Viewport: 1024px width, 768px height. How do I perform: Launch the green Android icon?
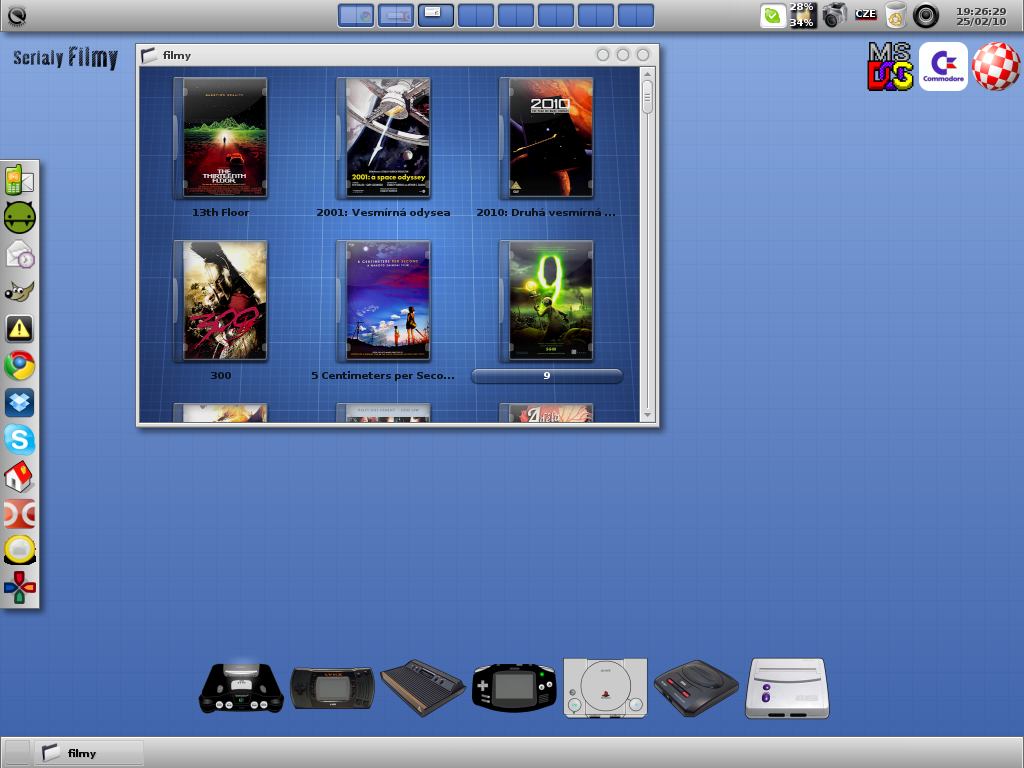20,217
